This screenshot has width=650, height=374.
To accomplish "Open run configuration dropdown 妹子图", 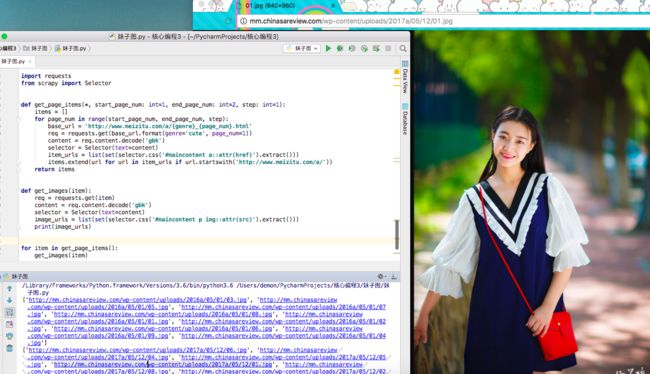I will (302, 49).
